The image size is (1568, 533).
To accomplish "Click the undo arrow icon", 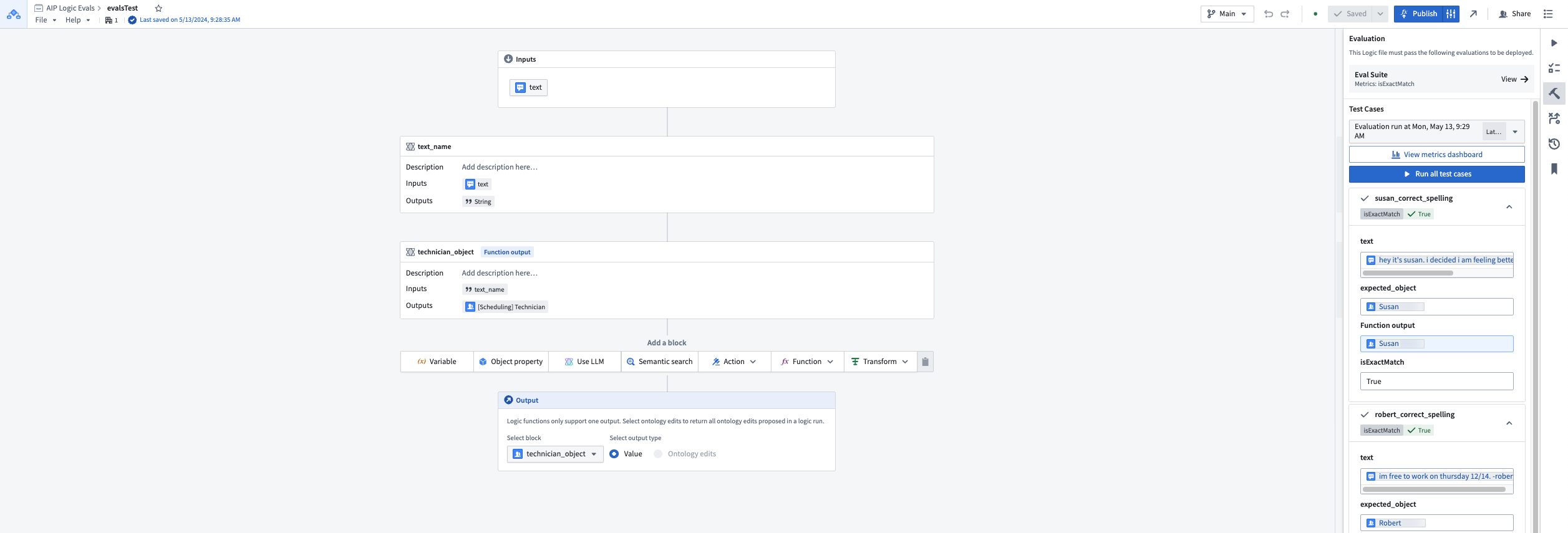I will 1269,14.
